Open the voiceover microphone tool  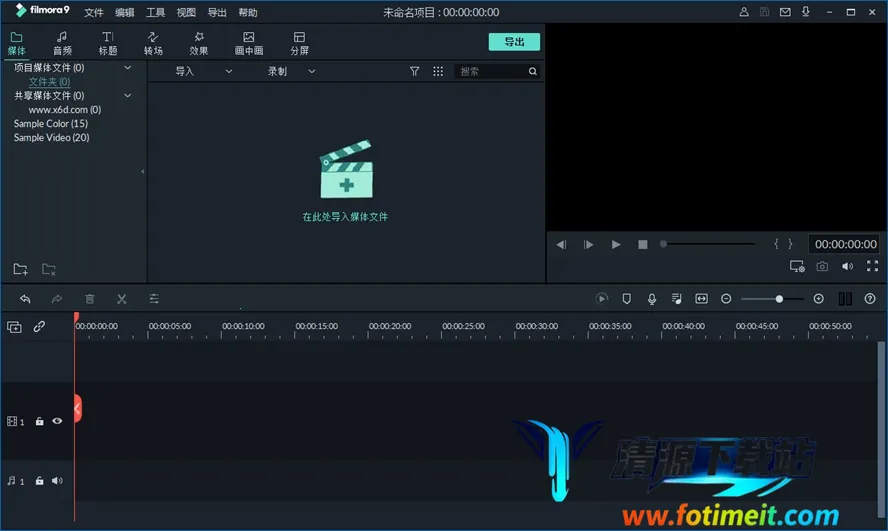tap(652, 299)
